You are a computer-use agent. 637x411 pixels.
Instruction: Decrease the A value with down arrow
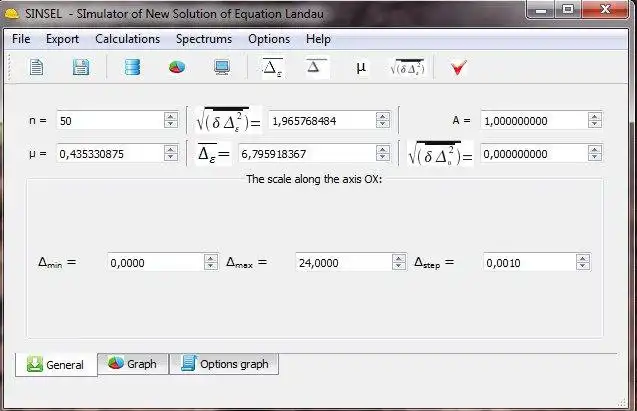click(x=595, y=124)
